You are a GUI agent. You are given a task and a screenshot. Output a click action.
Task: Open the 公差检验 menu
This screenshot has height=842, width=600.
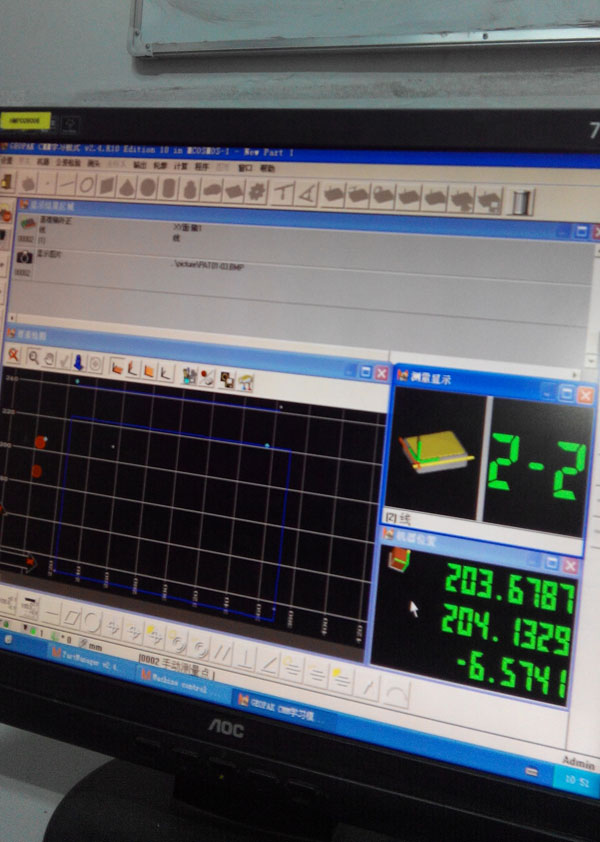[x=68, y=162]
